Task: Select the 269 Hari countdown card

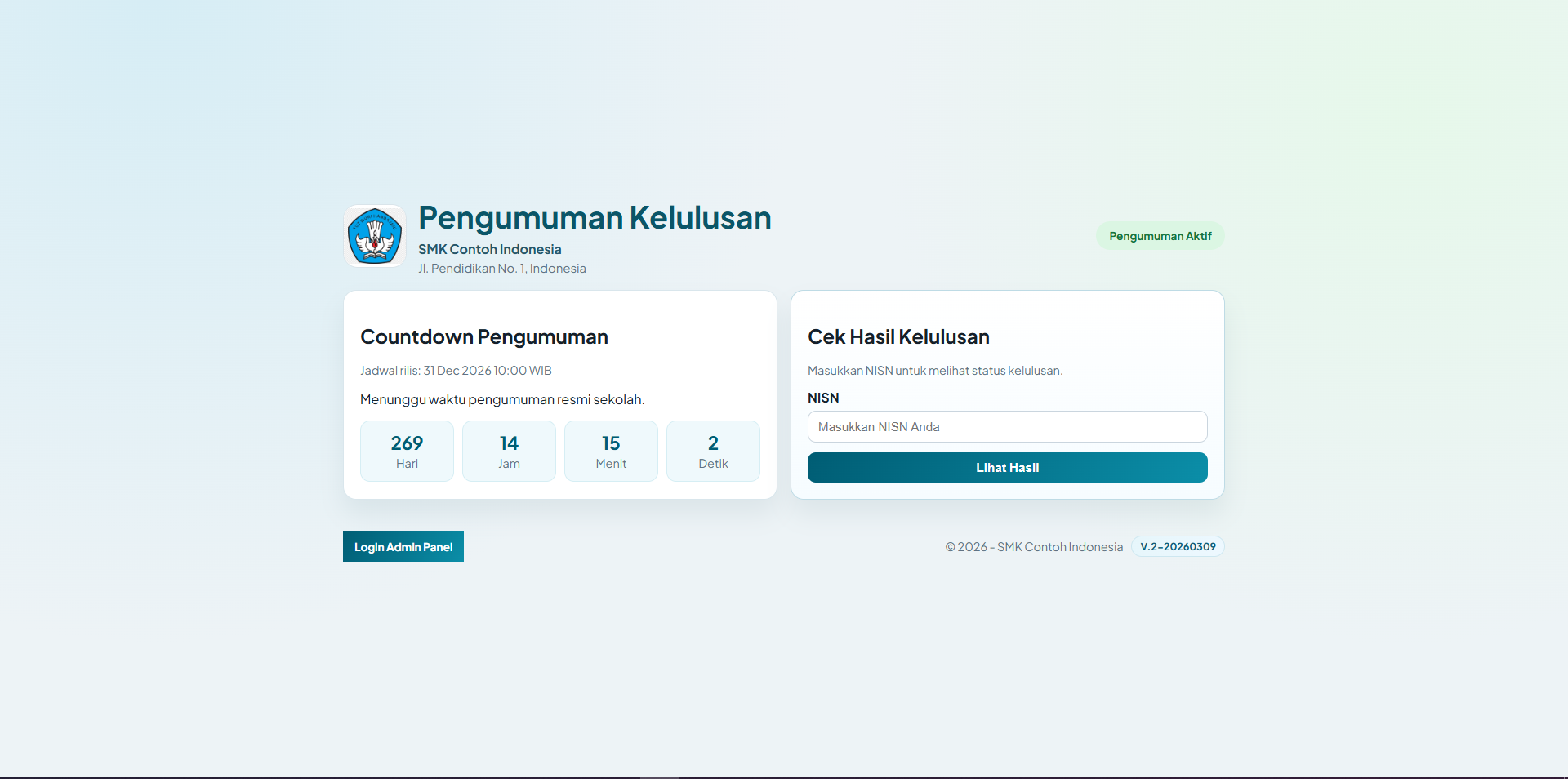Action: tap(406, 451)
